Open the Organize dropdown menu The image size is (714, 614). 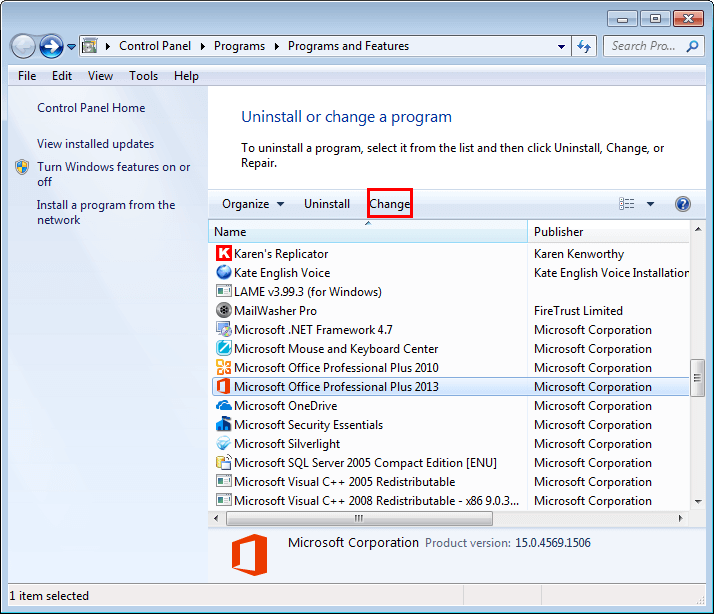(253, 204)
